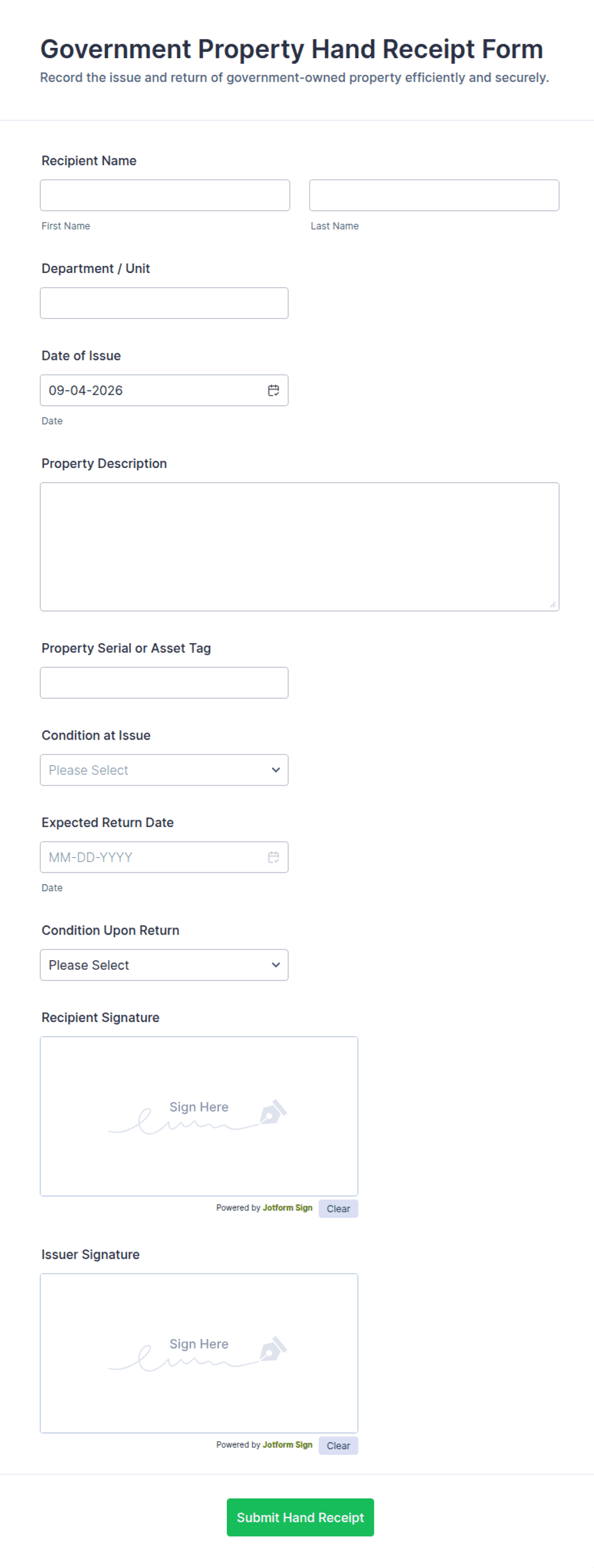Expand the Condition Upon Return dropdown
The height and width of the screenshot is (1568, 594).
(164, 965)
